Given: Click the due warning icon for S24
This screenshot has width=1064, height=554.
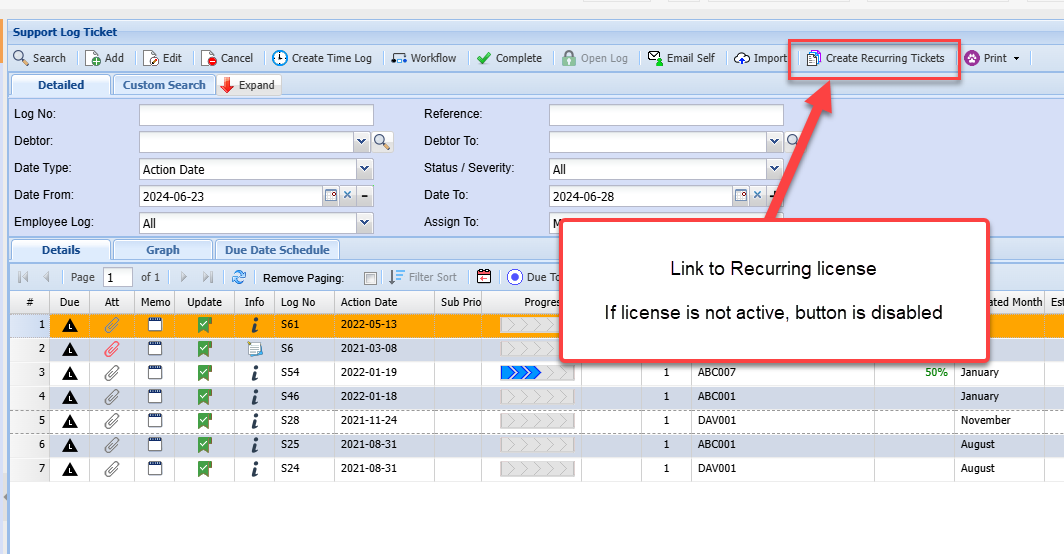Looking at the screenshot, I should [x=69, y=470].
